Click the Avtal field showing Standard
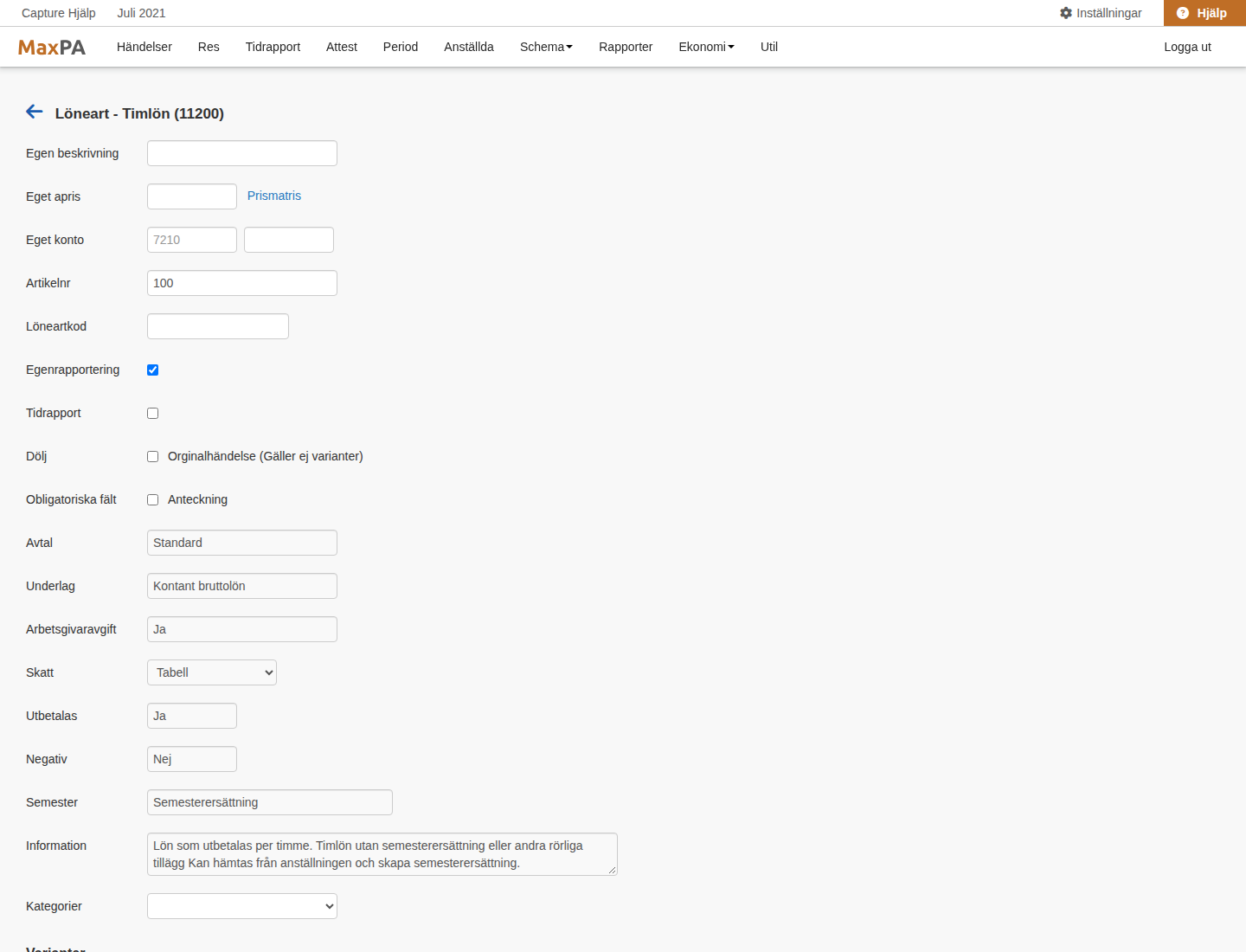Viewport: 1246px width, 952px height. tap(242, 543)
